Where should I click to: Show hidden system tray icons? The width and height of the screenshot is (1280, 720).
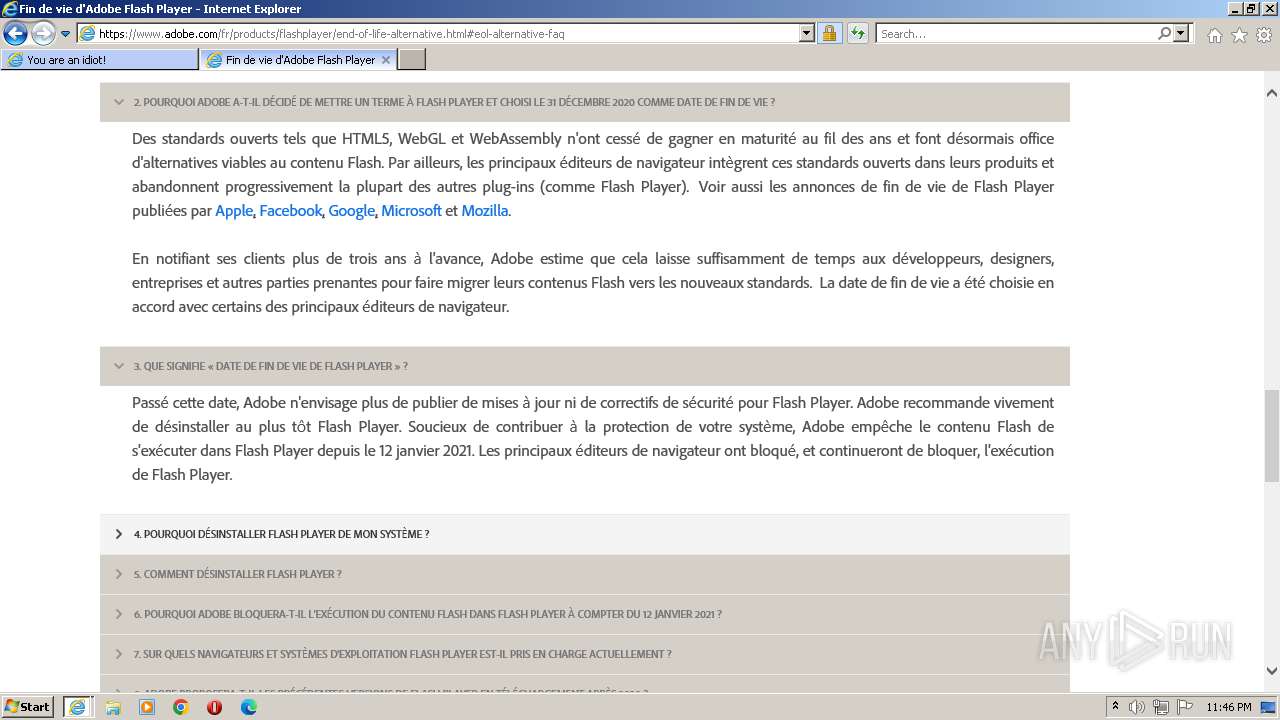1116,707
